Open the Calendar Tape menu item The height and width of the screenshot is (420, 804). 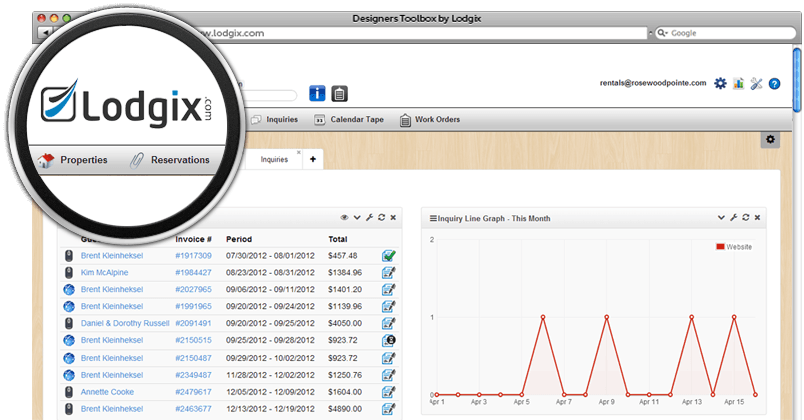click(349, 120)
